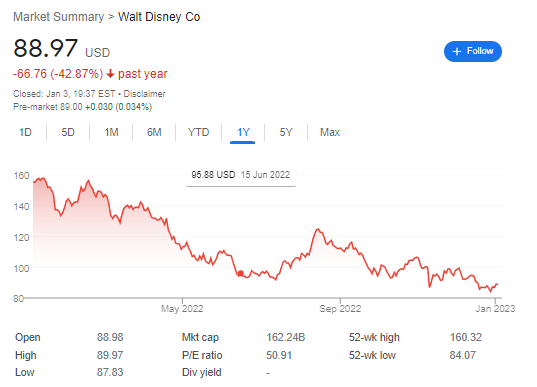Viewport: 537px width, 387px height.
Task: Click the May 2022 axis label
Action: click(182, 309)
